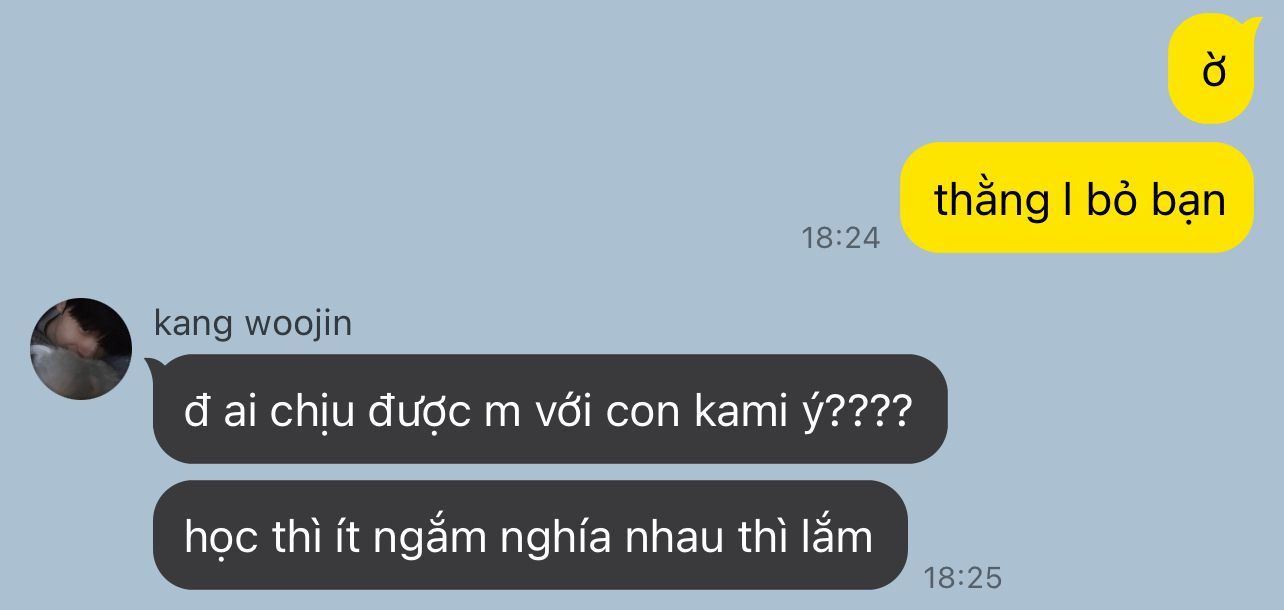Click the word 'học' in gray bubble
1284x610 pixels.
[222, 540]
